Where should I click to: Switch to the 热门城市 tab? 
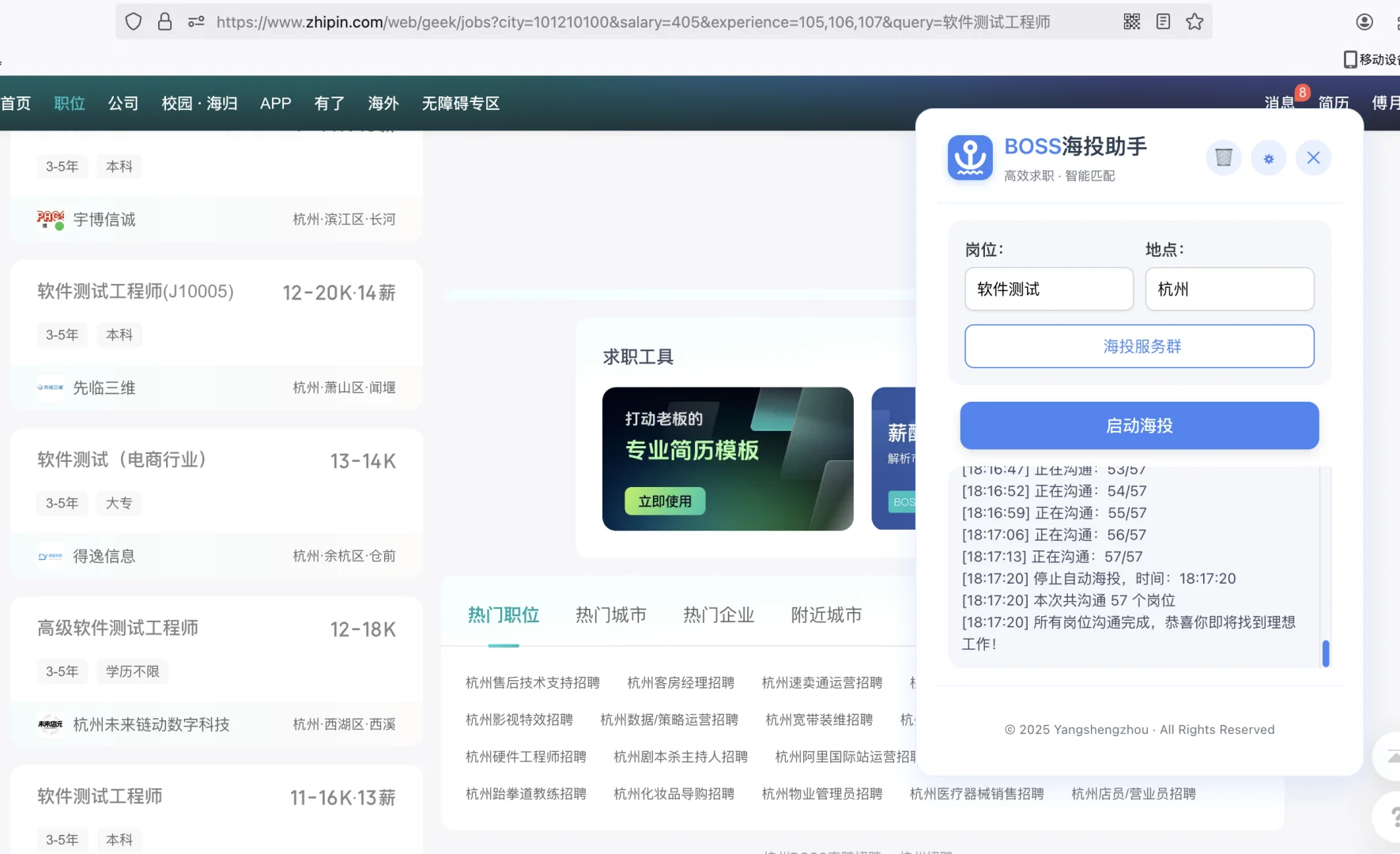[611, 614]
